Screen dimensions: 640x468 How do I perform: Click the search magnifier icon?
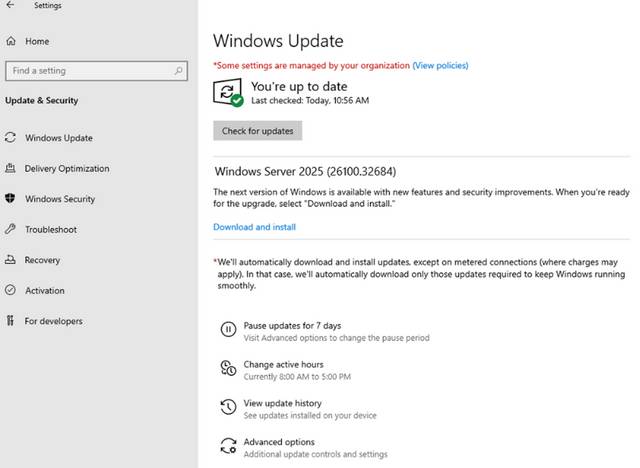tap(178, 71)
